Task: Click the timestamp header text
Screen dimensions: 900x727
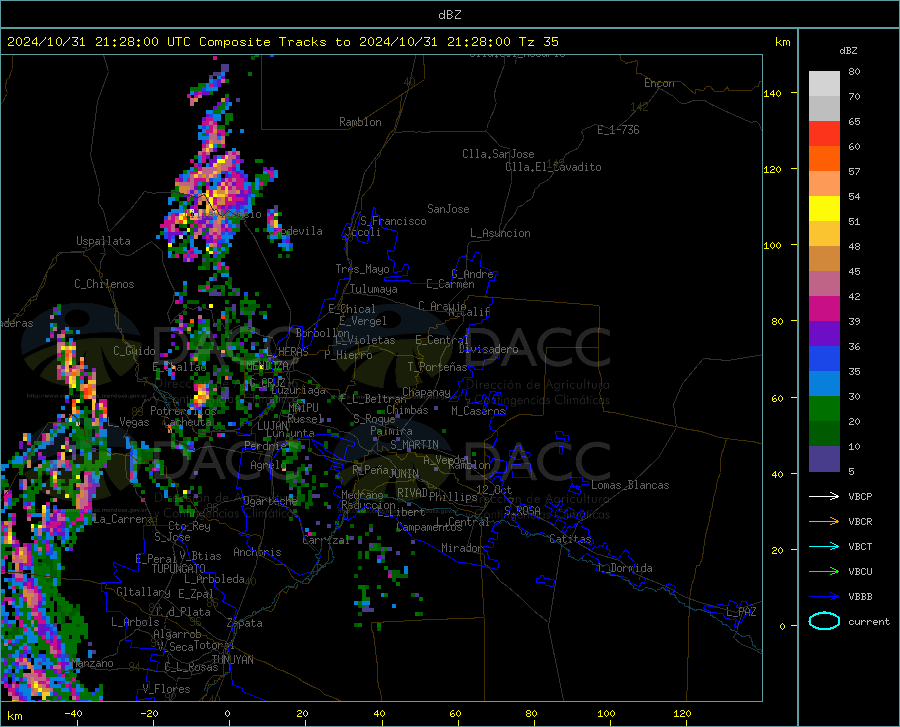Action: click(x=282, y=42)
